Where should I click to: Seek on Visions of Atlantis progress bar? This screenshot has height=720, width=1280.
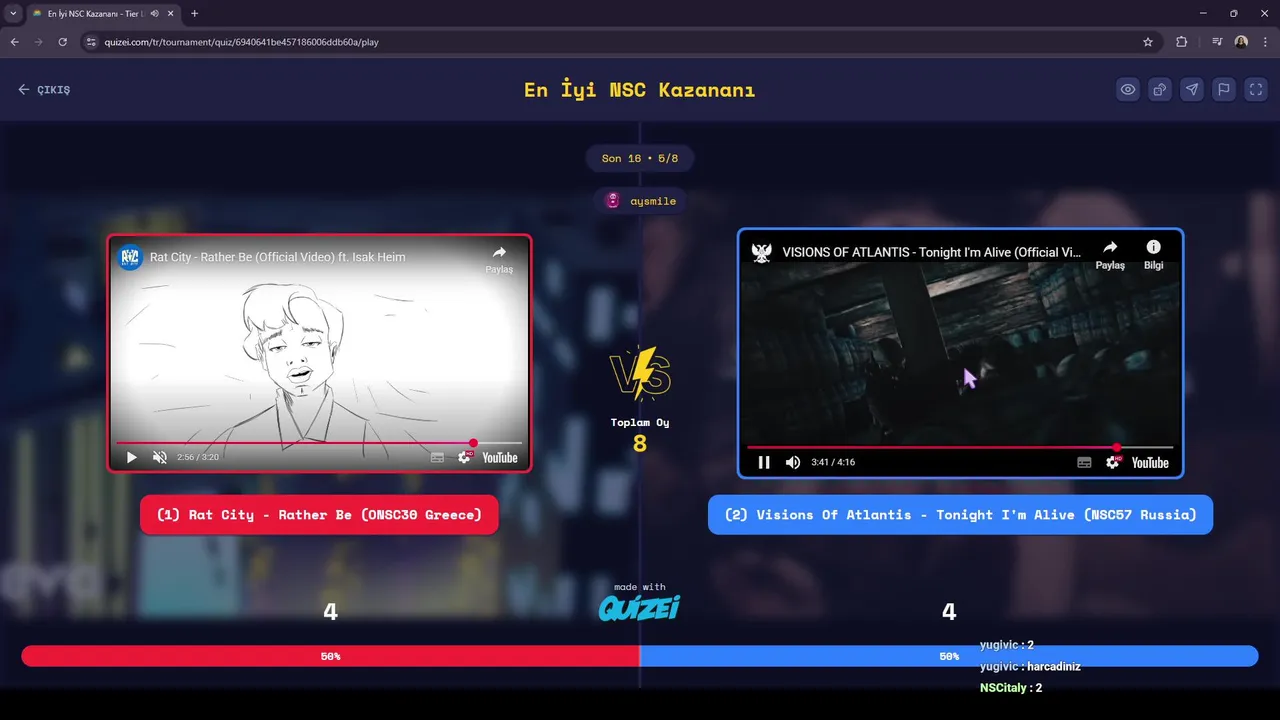point(960,447)
